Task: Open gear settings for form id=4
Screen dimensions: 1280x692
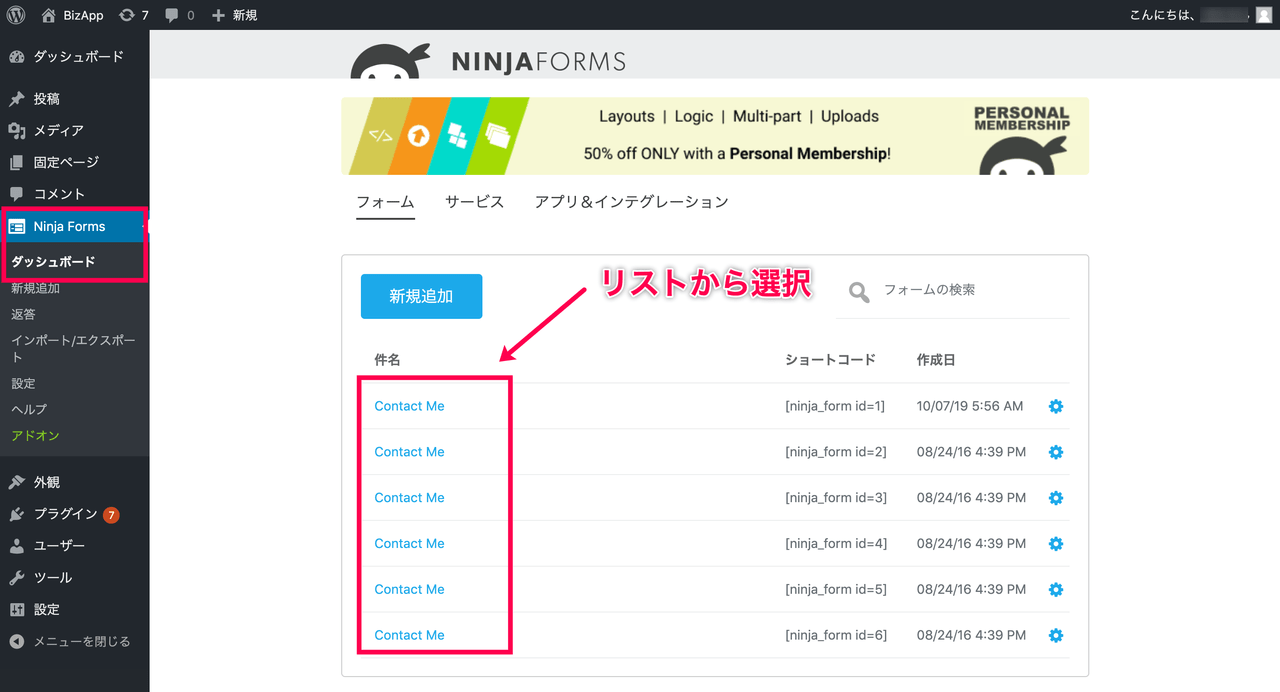Action: click(x=1056, y=544)
